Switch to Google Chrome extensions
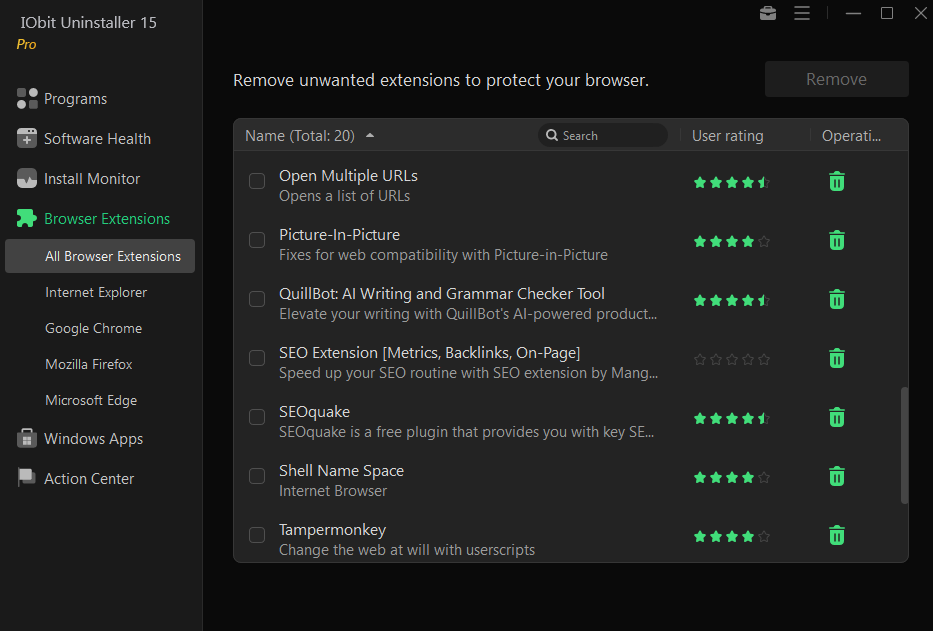The image size is (933, 631). 93,328
